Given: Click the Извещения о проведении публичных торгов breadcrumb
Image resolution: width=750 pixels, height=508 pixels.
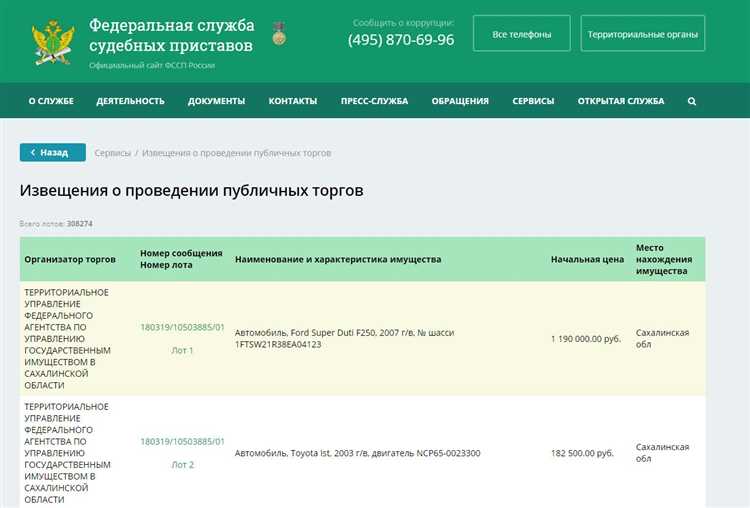Looking at the screenshot, I should pyautogui.click(x=236, y=153).
